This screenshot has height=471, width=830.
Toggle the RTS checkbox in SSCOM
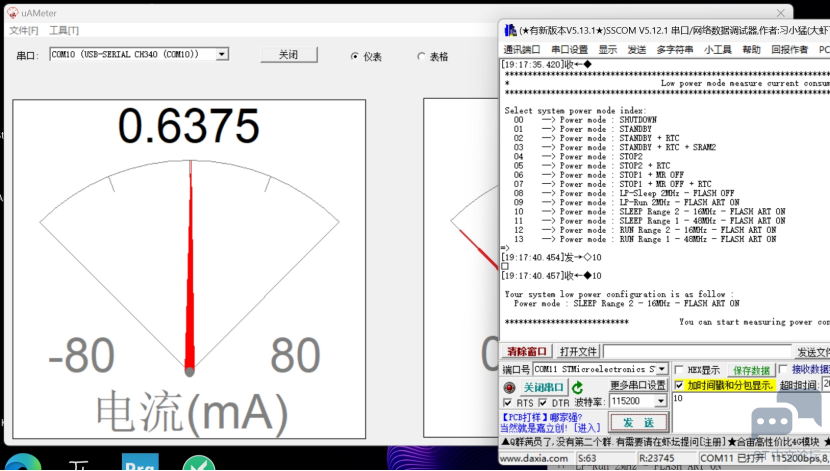click(508, 403)
